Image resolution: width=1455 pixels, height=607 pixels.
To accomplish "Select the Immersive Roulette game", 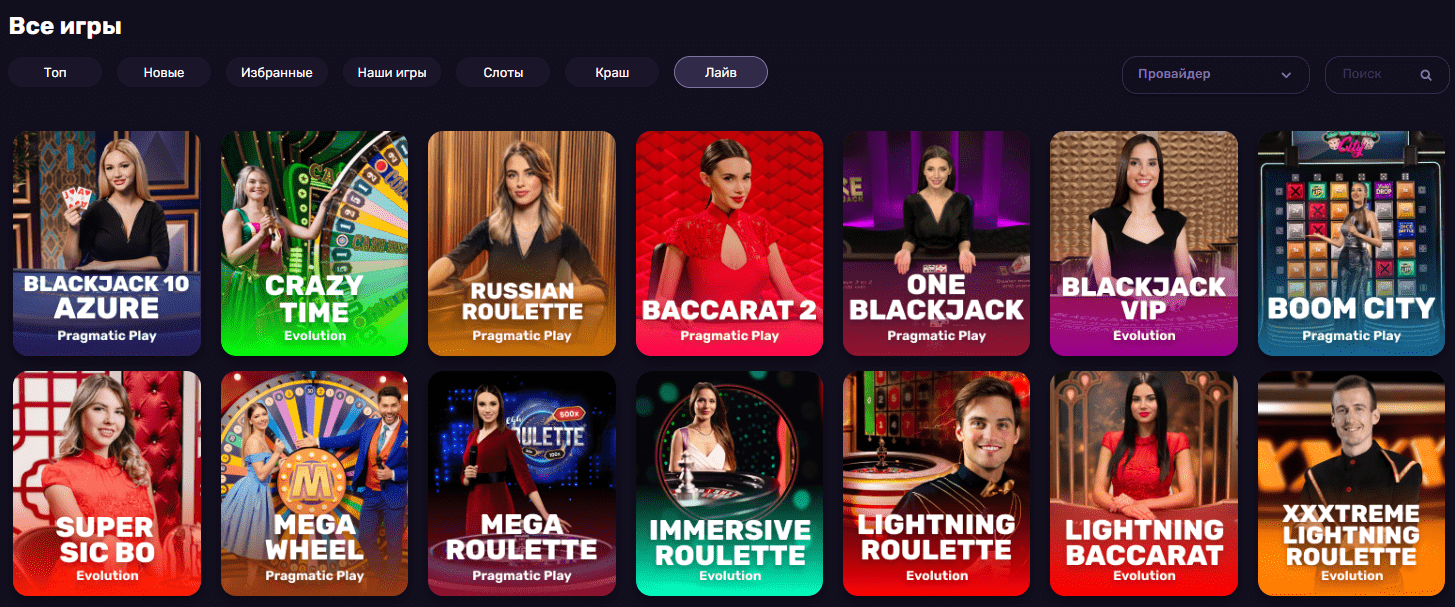I will (x=729, y=483).
